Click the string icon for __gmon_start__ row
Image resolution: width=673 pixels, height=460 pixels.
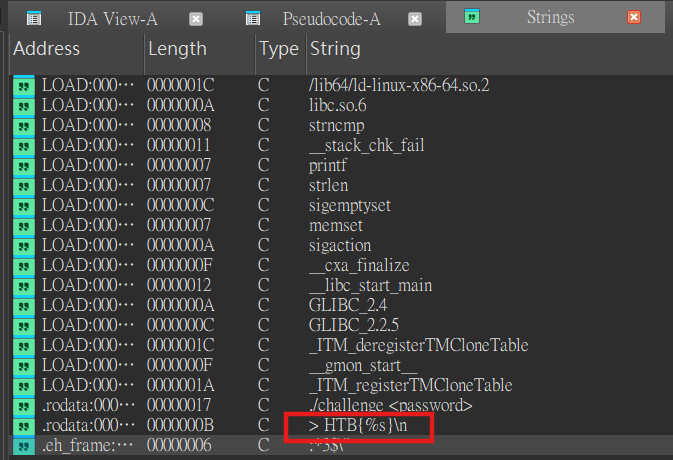click(x=24, y=365)
